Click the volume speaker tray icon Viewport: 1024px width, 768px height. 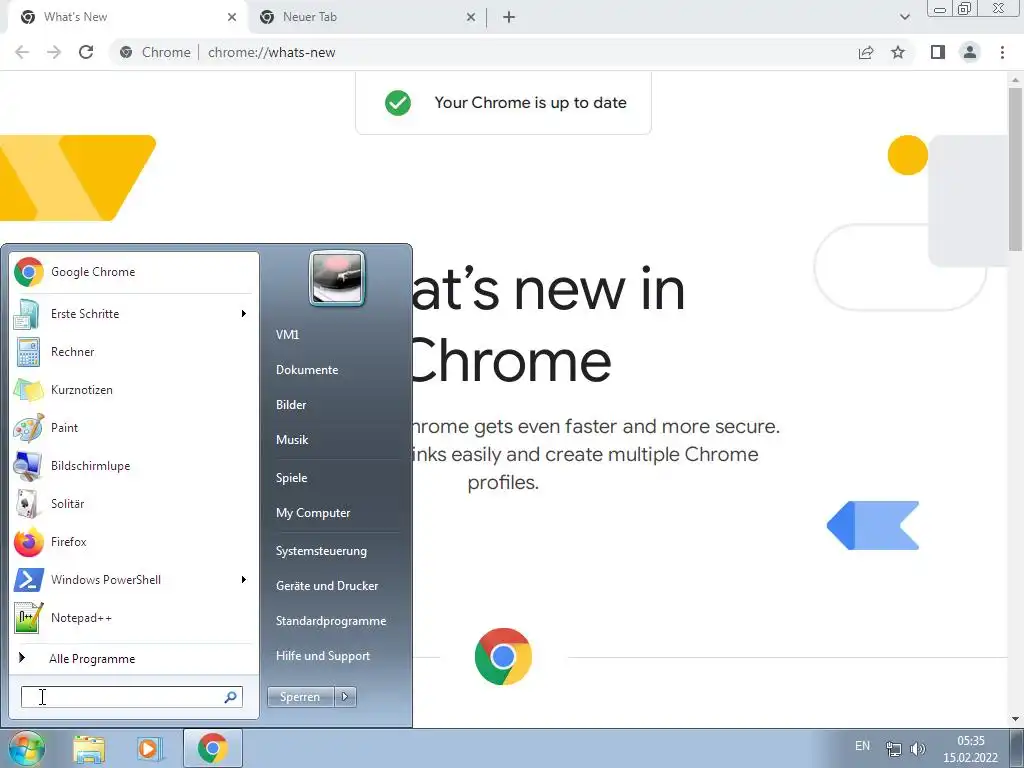coord(918,748)
